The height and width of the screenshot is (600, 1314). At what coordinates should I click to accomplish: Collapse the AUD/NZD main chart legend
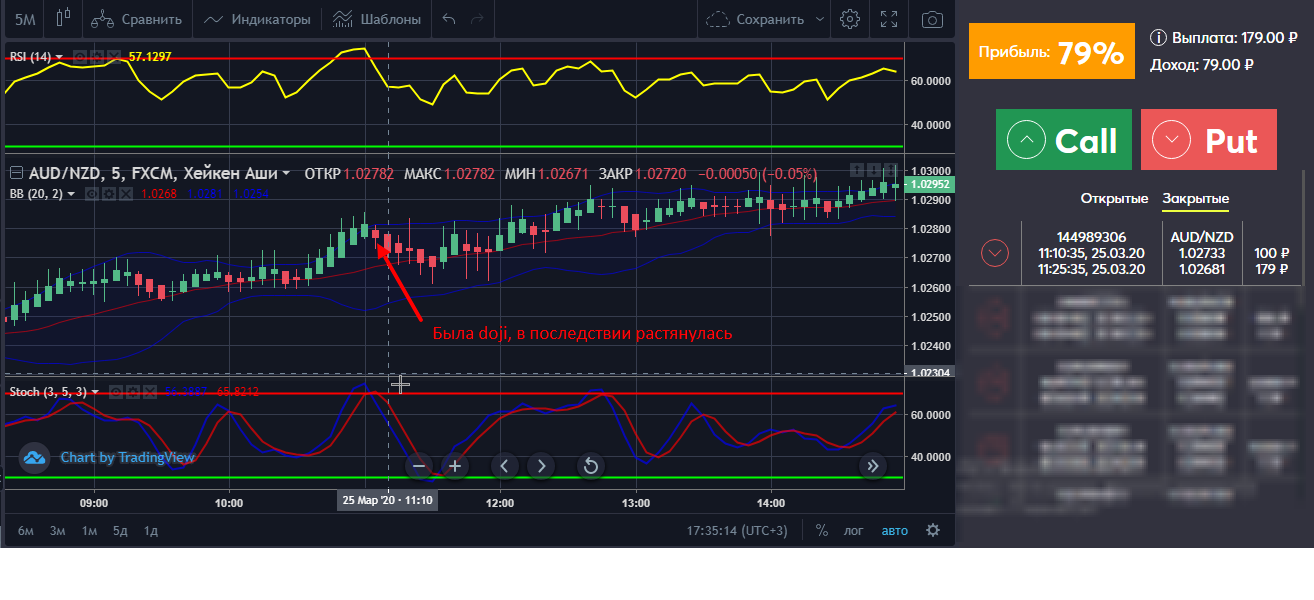(16, 173)
